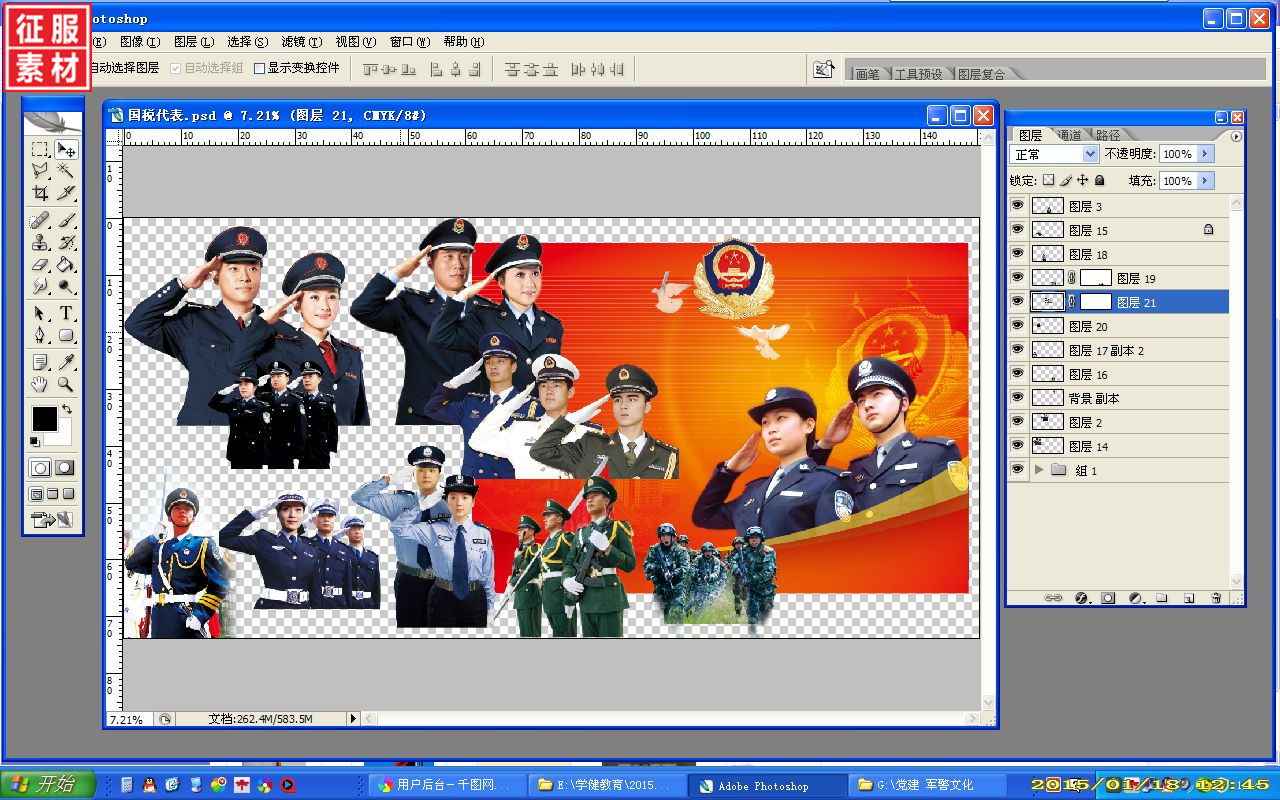Select the Eyedropper tool
The image size is (1280, 800).
pos(66,361)
